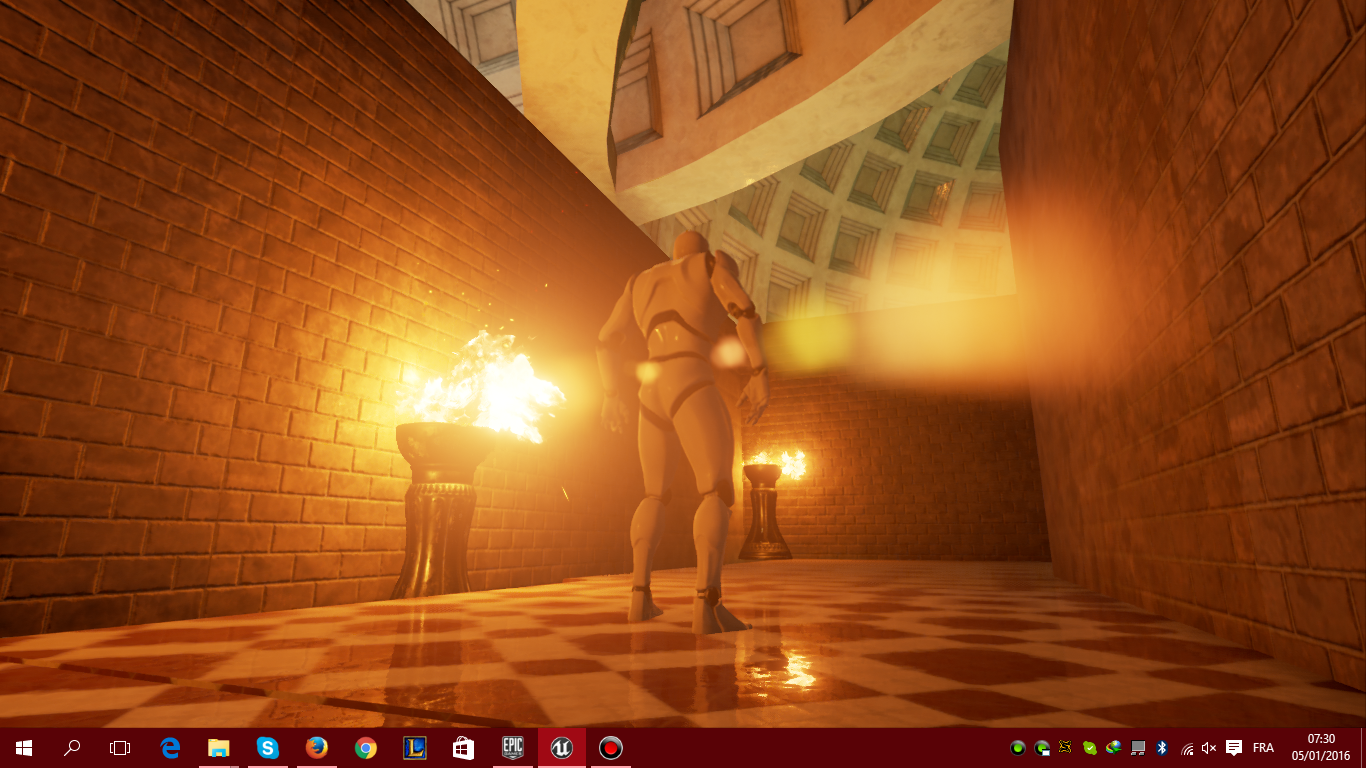
Task: Open the Wi-Fi network tray icon
Action: coord(1187,748)
